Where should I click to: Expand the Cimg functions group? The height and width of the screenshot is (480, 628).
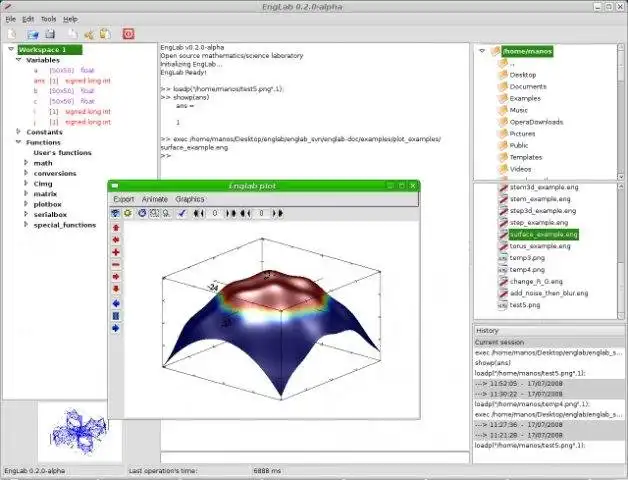(26, 184)
